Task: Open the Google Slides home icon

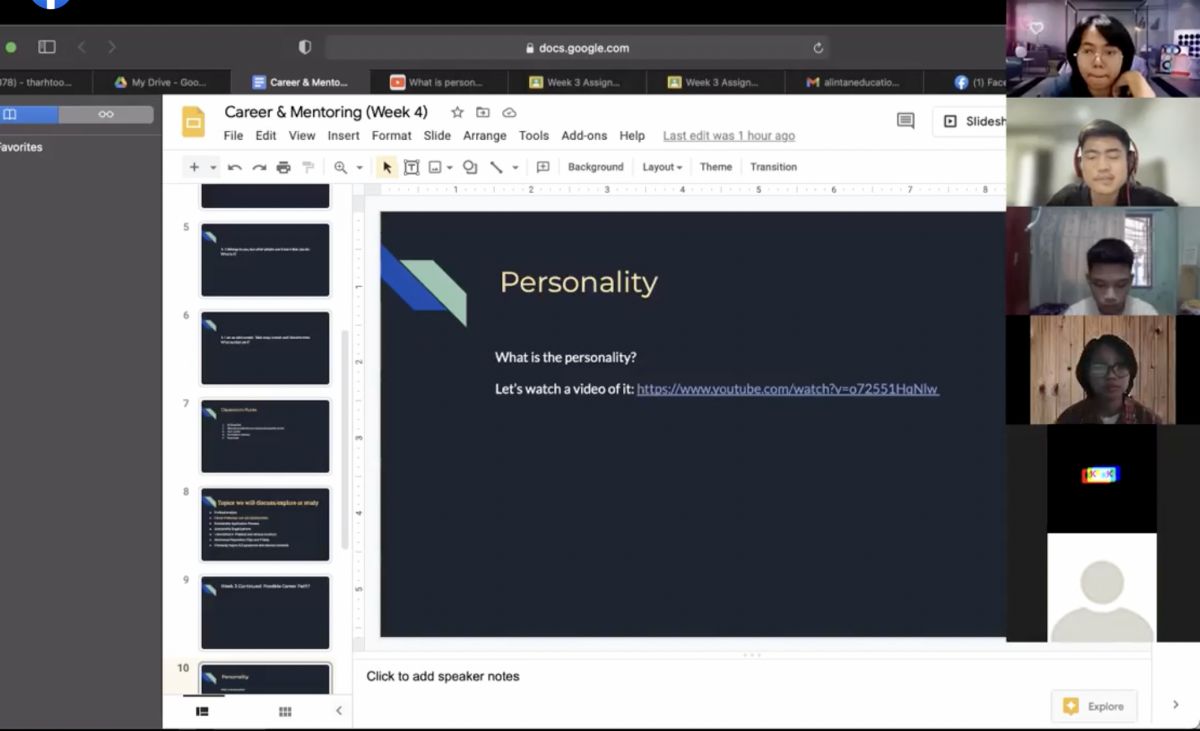Action: (x=193, y=122)
